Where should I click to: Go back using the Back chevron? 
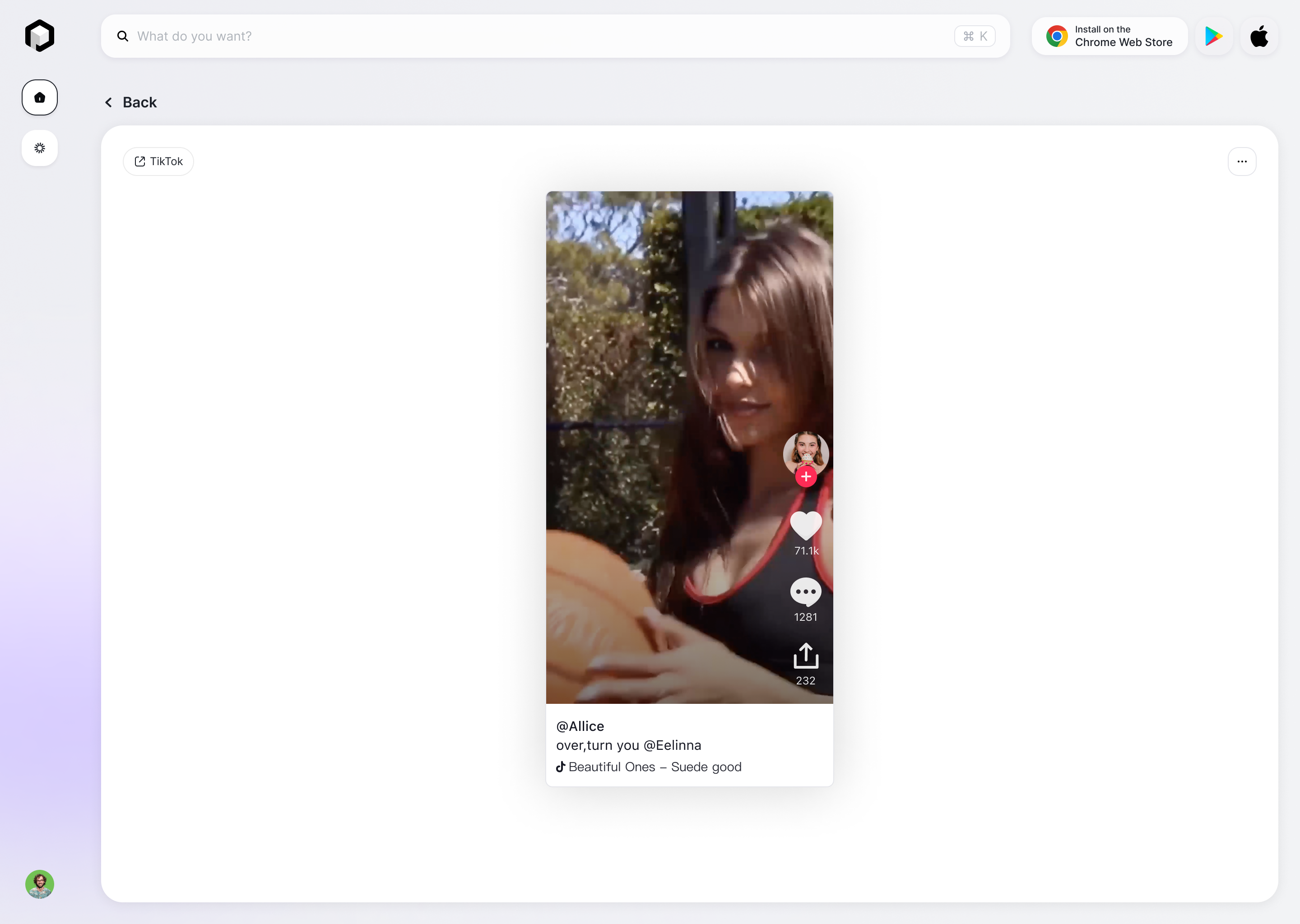click(109, 102)
